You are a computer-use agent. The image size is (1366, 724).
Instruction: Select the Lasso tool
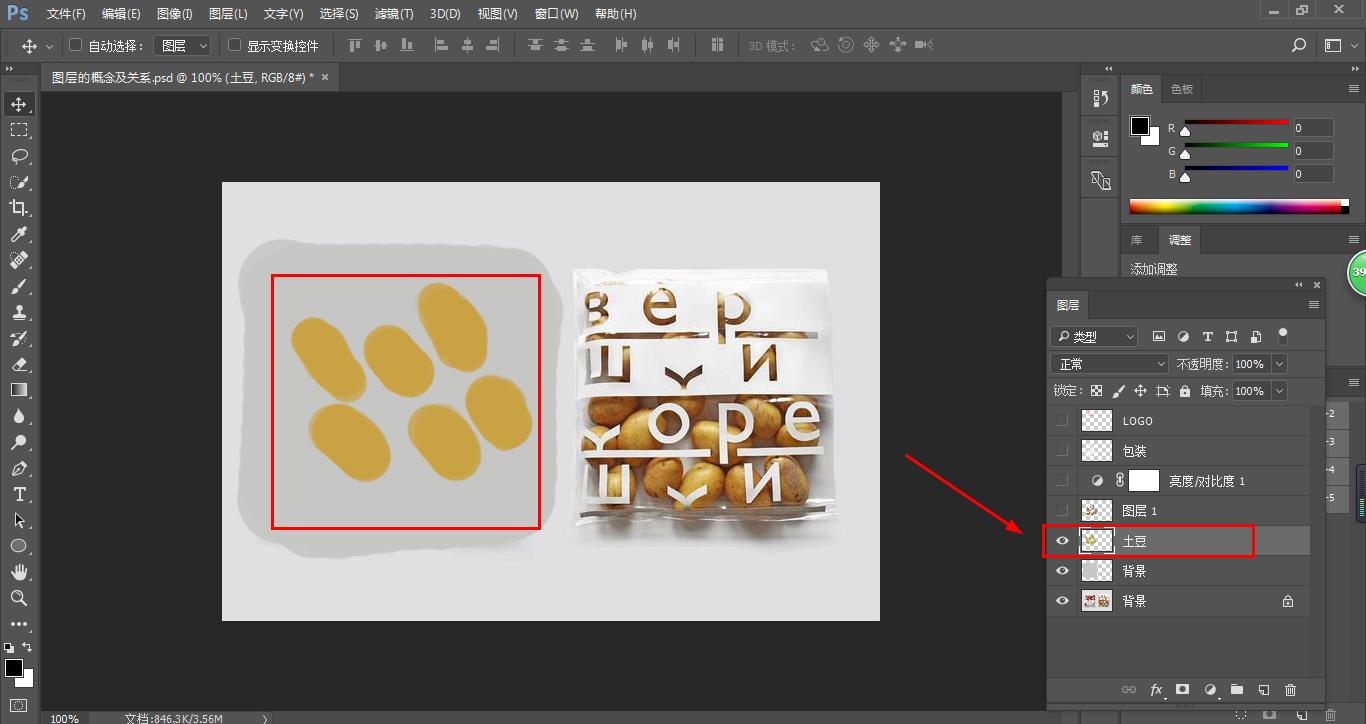pos(19,156)
